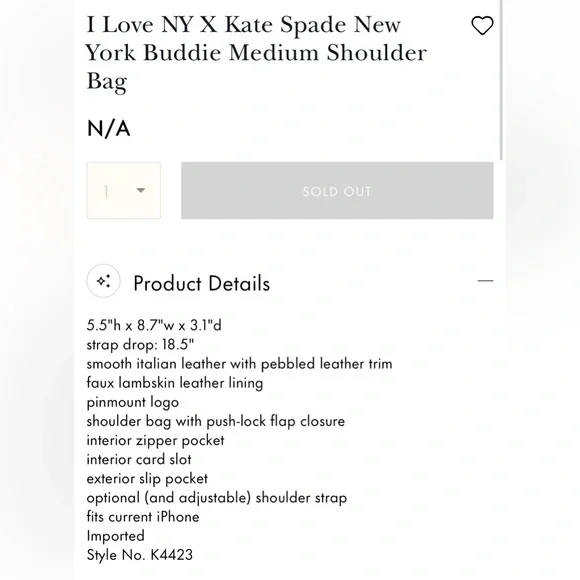
Task: Click the Style No. K4423 text
Action: coord(140,555)
